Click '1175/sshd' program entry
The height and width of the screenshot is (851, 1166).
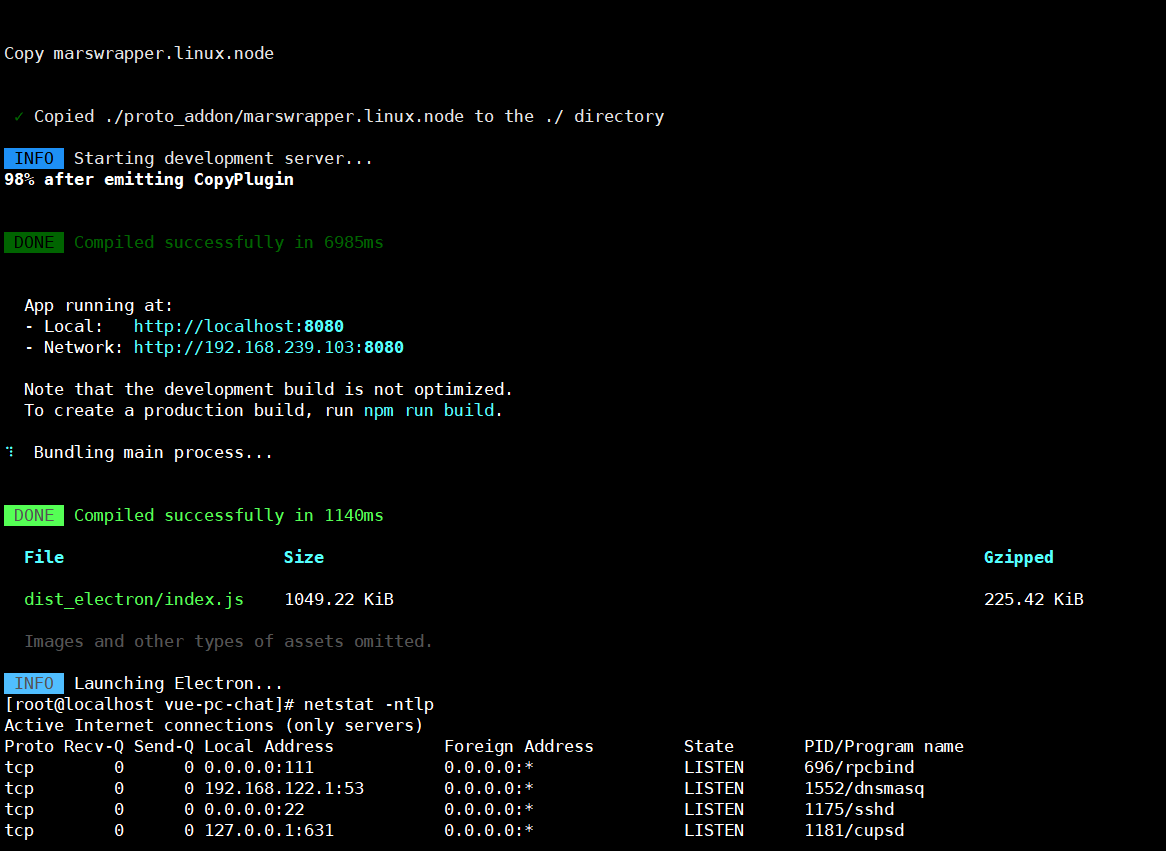(x=848, y=809)
